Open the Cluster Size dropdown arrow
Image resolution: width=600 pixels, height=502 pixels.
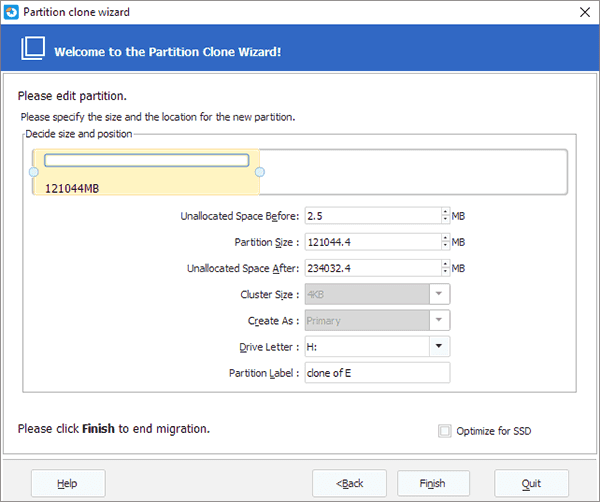coord(439,294)
